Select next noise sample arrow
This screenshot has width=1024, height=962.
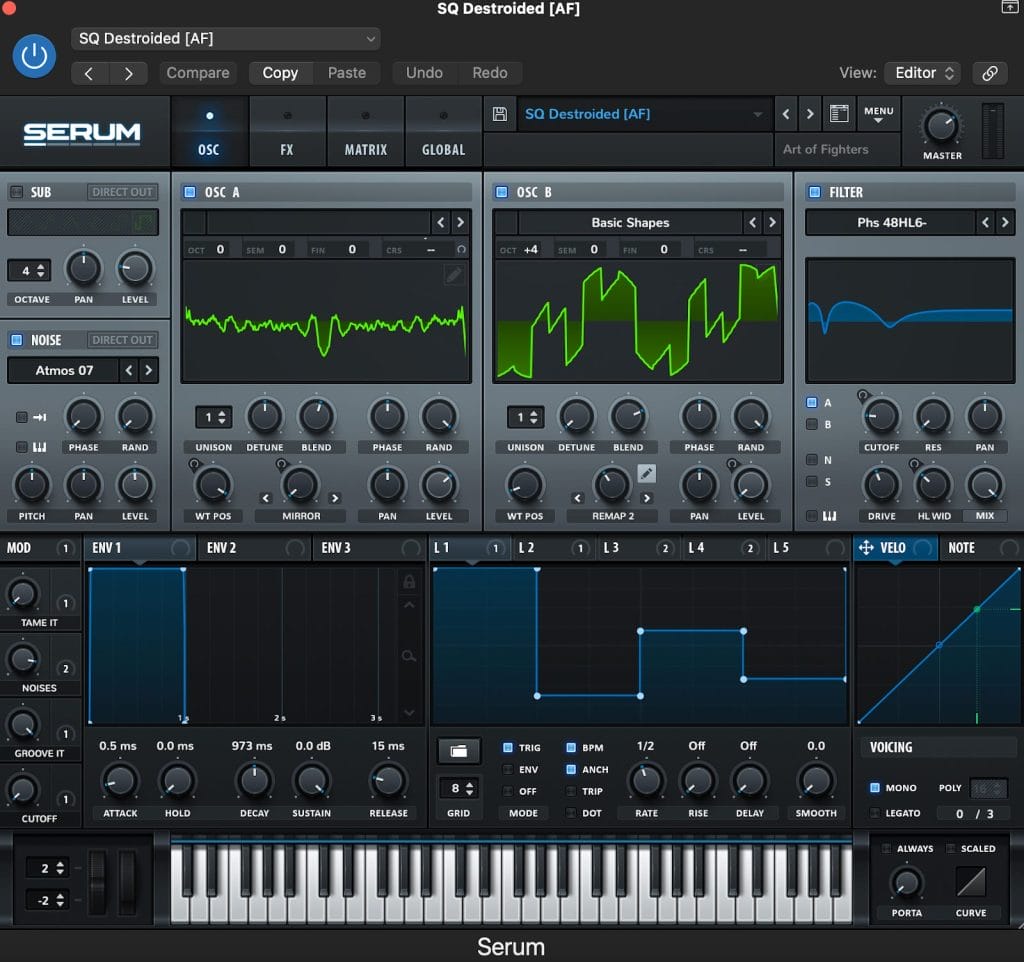tap(148, 370)
